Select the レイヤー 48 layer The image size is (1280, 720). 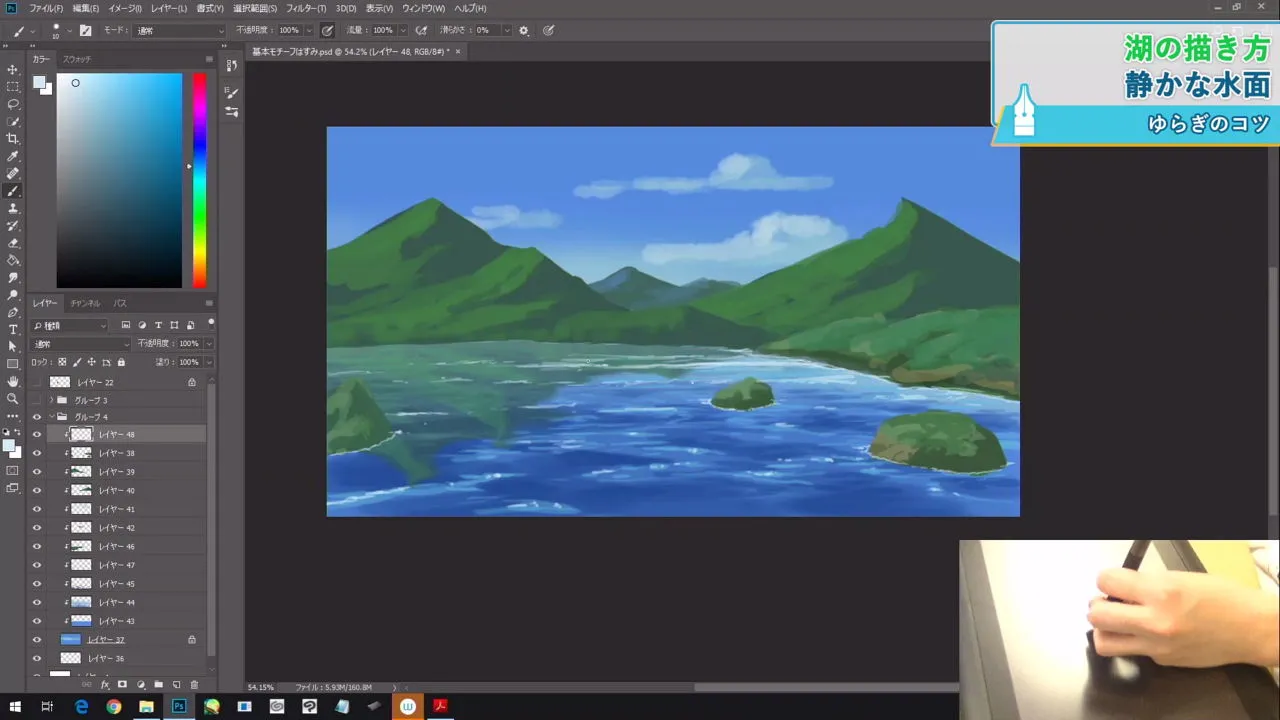click(x=117, y=434)
